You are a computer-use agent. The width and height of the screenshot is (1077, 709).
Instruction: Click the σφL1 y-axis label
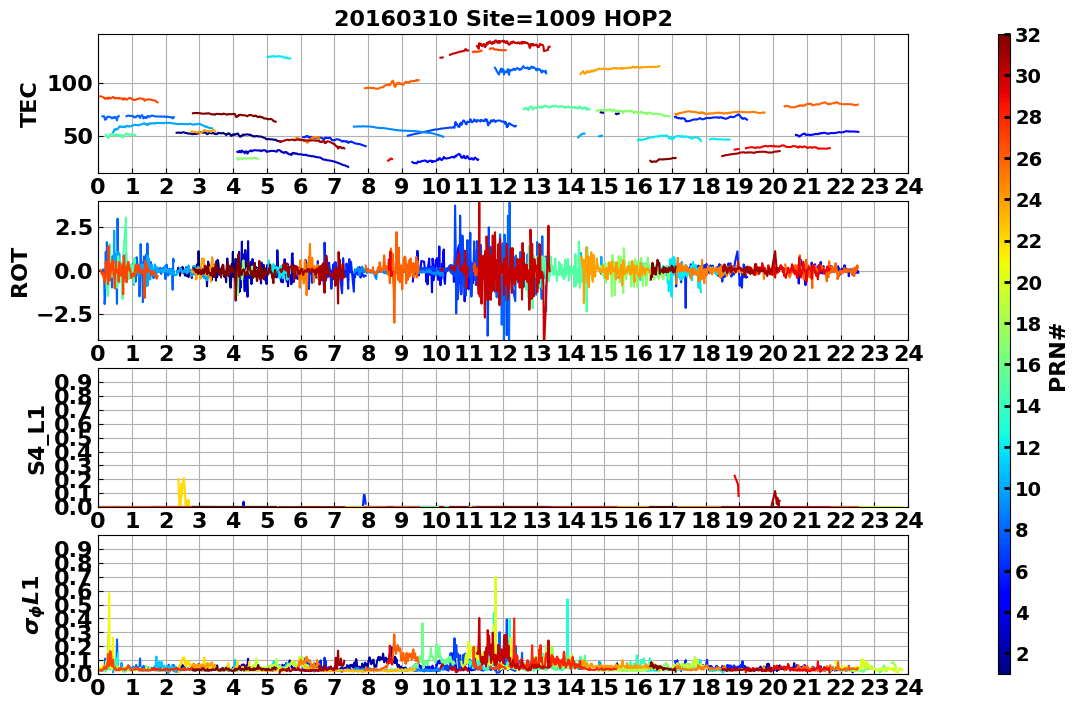(33, 605)
